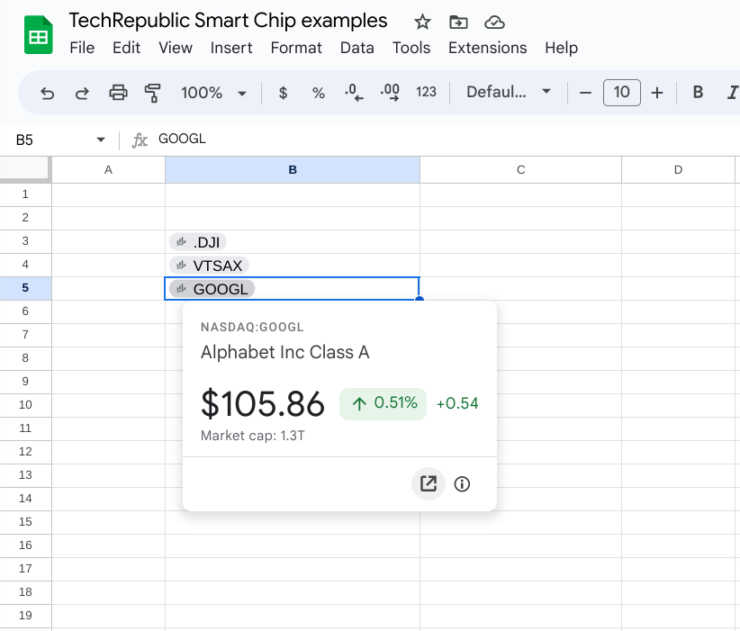Open the Google Sheets home logo

38,35
